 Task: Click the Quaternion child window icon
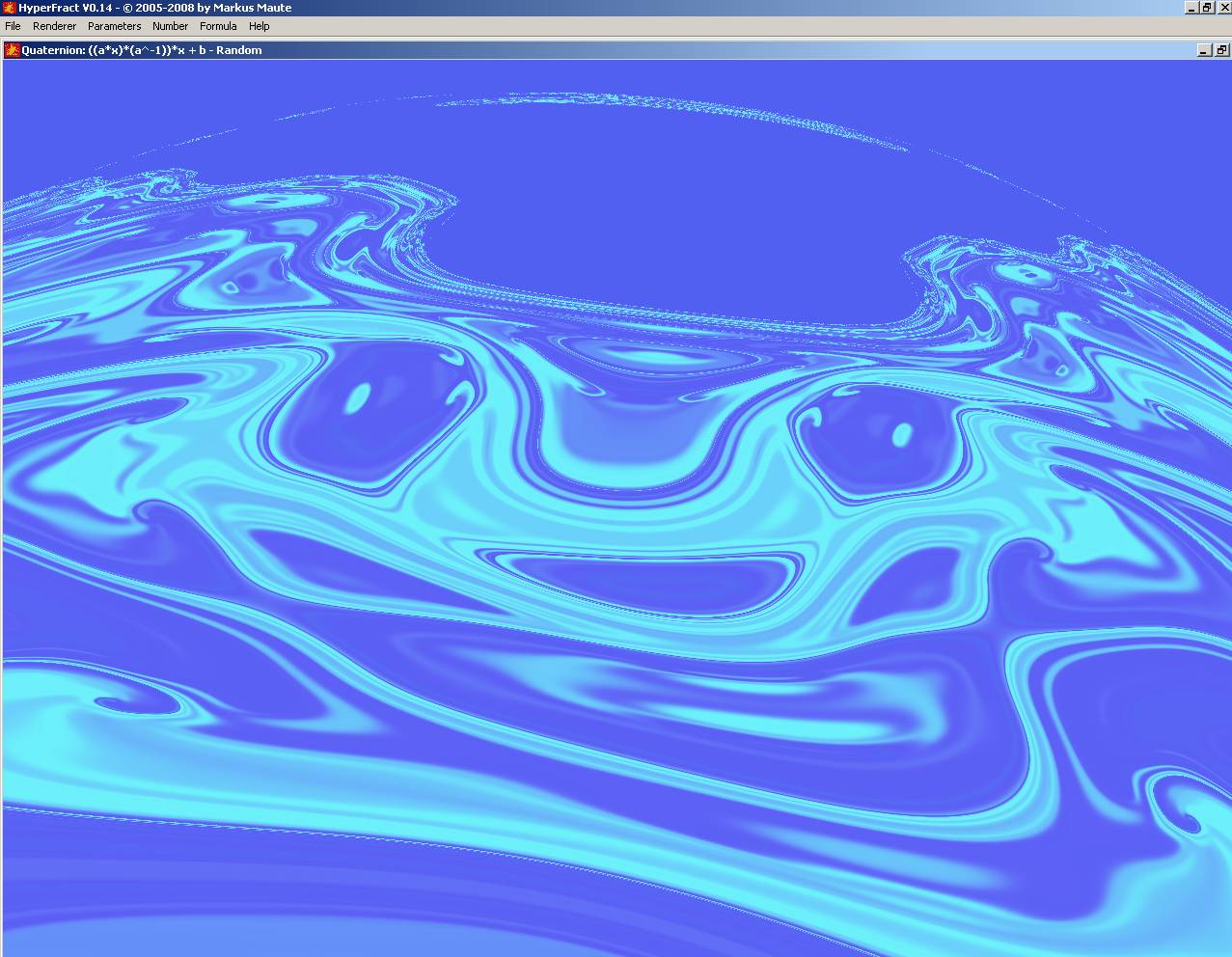pyautogui.click(x=13, y=50)
